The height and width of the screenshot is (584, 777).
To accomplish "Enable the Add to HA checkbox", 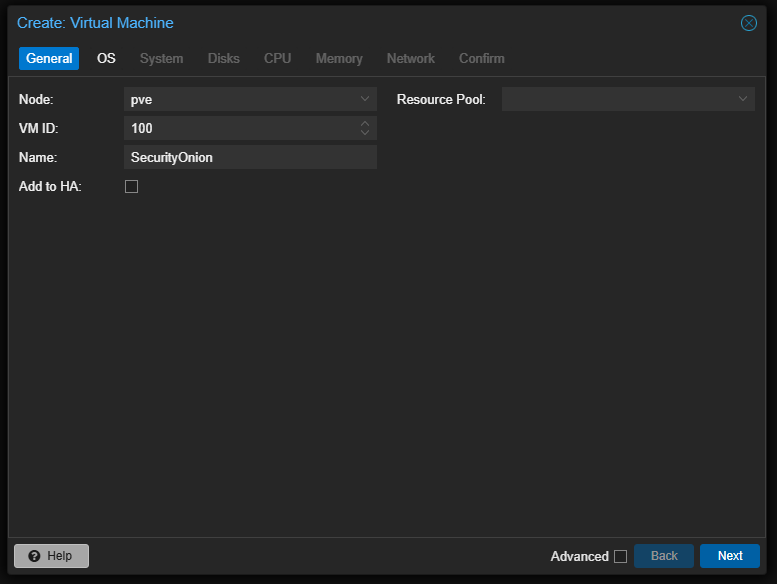I will click(x=131, y=186).
